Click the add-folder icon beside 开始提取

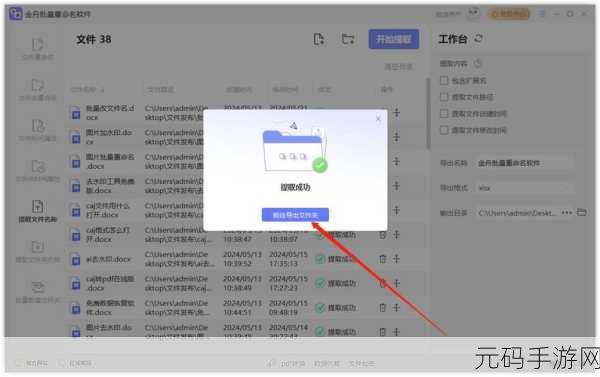pos(348,39)
